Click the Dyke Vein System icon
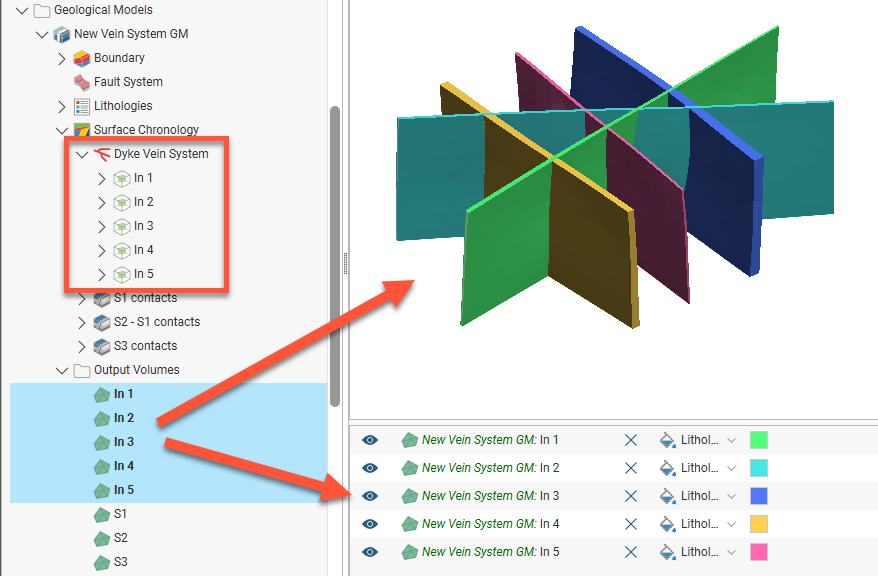878x576 pixels. point(101,154)
